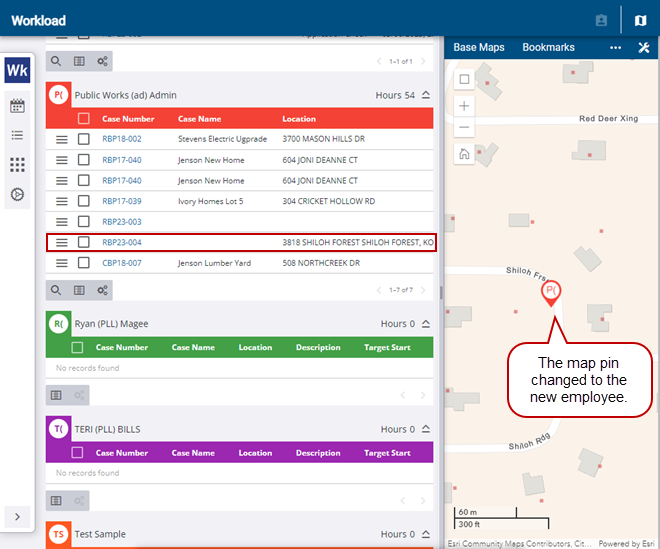Click search icon in top grid toolbar
The image size is (660, 549).
pos(56,61)
